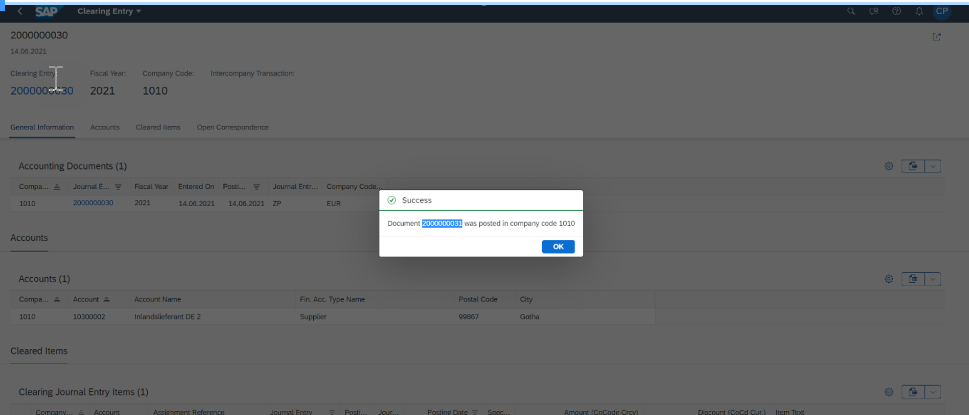Click the SAP logo
This screenshot has height=415, width=969.
click(x=47, y=12)
